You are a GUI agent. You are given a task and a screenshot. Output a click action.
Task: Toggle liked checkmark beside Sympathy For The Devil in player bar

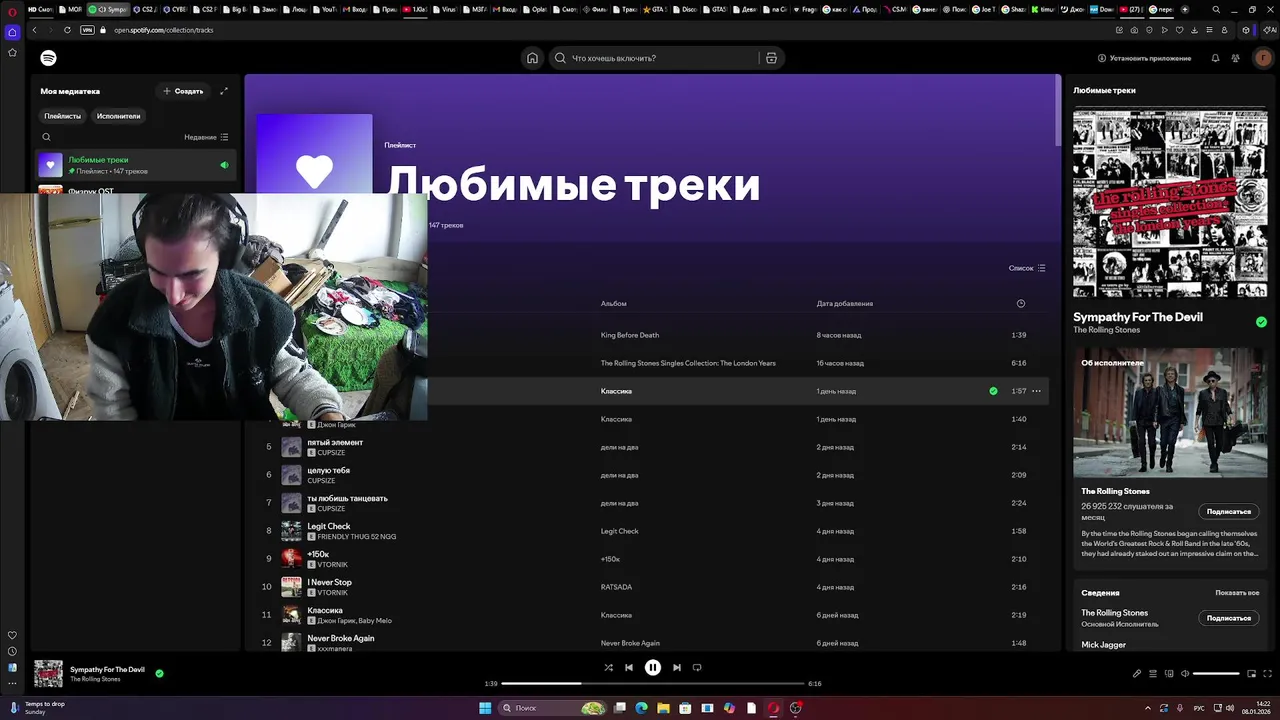click(x=159, y=673)
